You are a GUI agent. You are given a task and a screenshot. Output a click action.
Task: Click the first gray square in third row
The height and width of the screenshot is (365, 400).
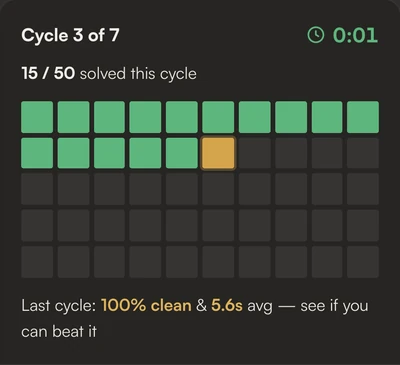click(x=37, y=189)
